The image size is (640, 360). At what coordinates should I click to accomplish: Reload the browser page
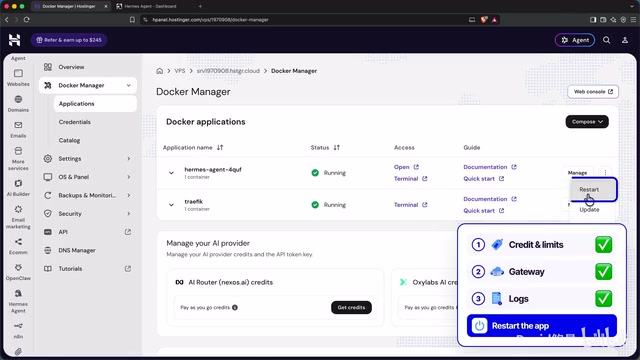click(27, 20)
